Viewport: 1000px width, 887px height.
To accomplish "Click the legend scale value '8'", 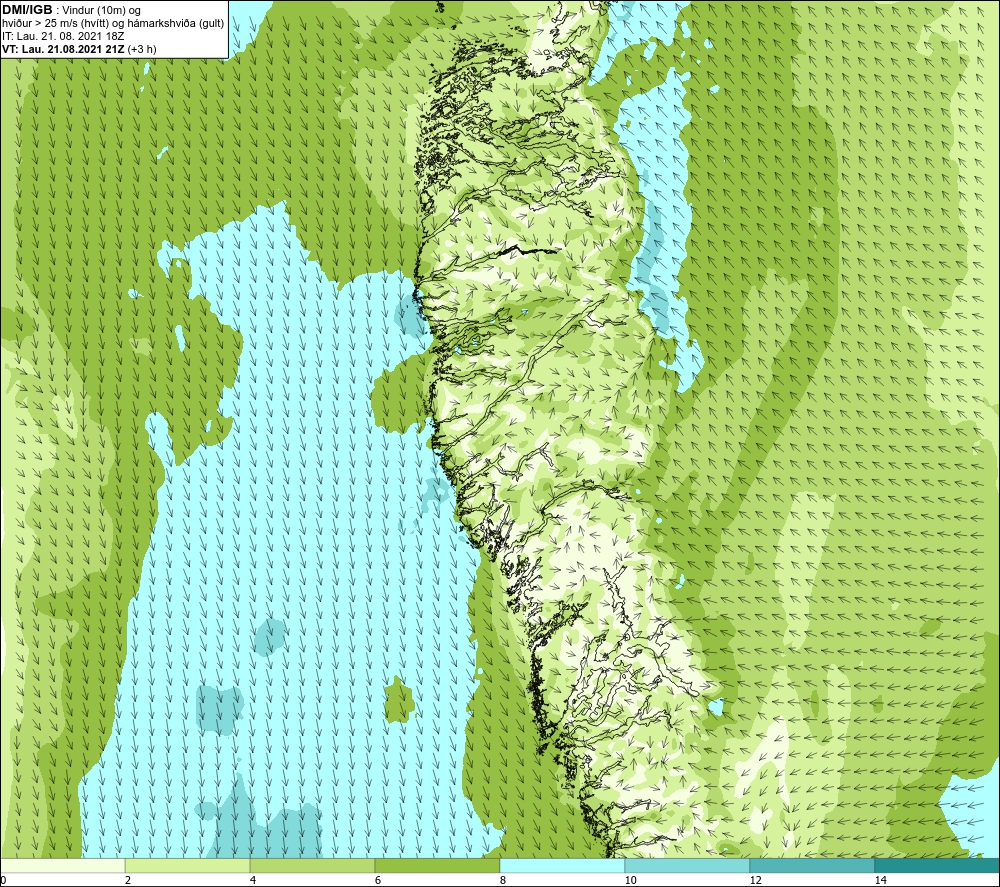I will coord(503,881).
